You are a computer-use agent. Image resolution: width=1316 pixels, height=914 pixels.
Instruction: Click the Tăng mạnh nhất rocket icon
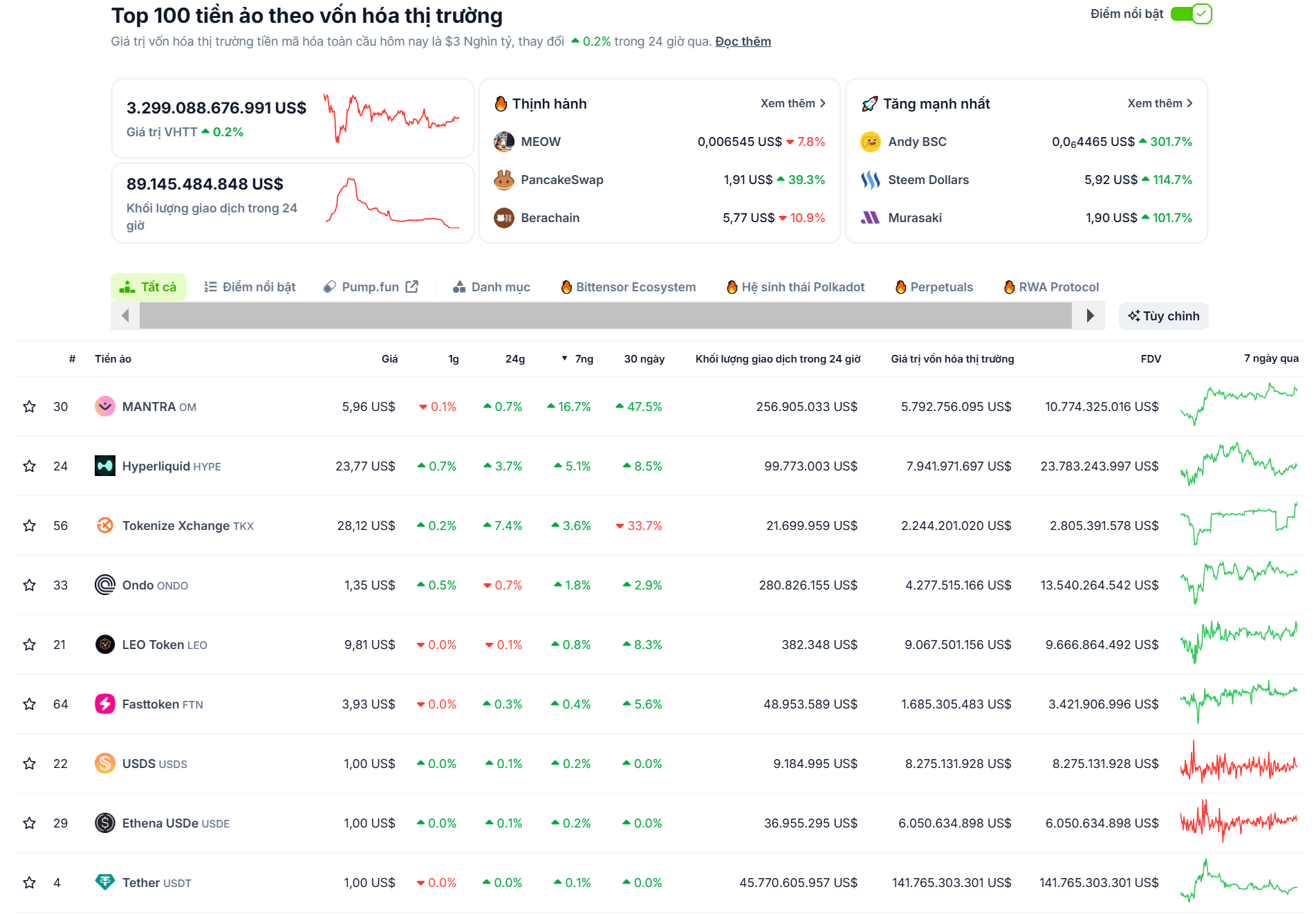870,104
